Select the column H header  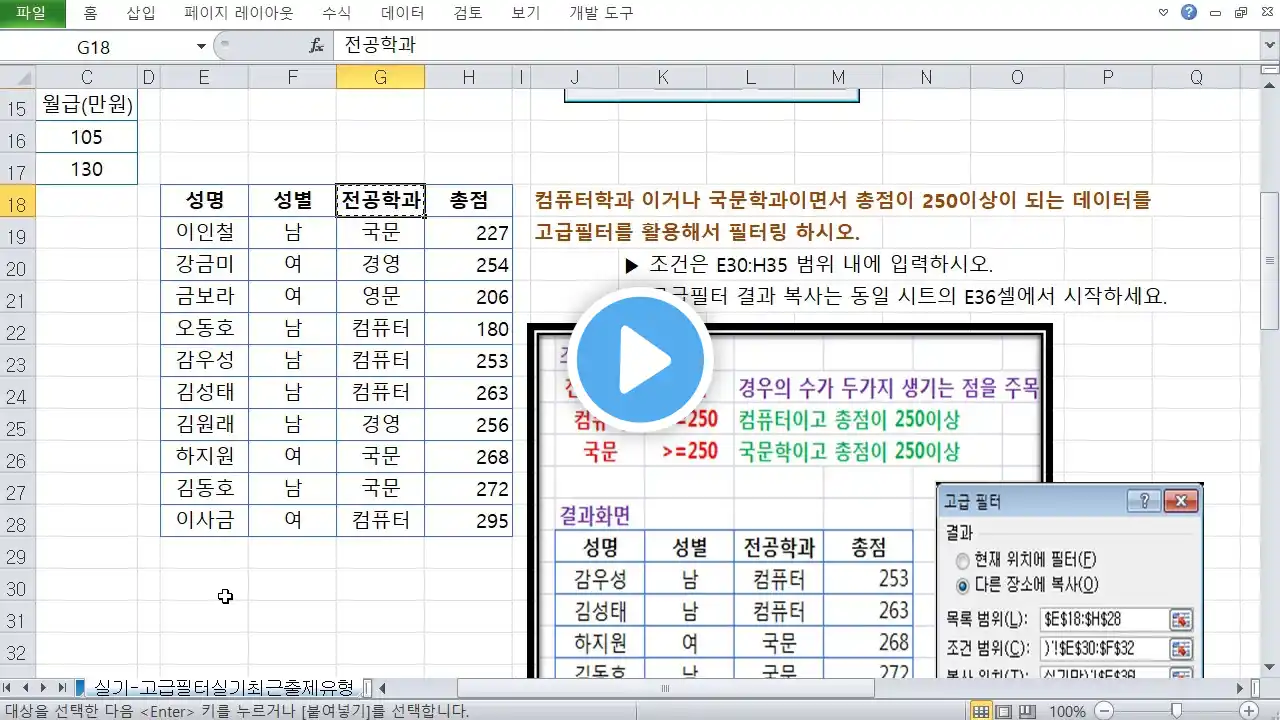(468, 77)
